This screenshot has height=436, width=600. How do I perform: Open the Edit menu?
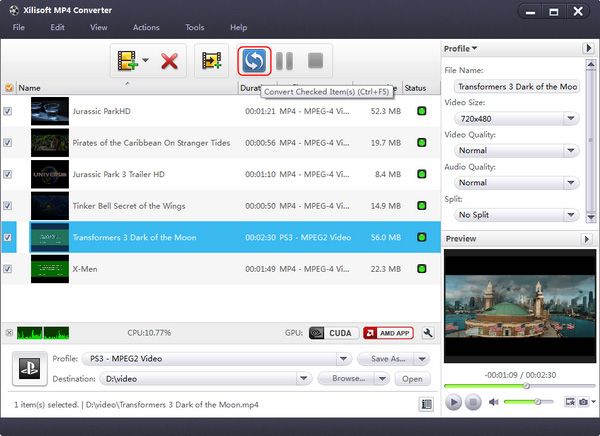[57, 28]
